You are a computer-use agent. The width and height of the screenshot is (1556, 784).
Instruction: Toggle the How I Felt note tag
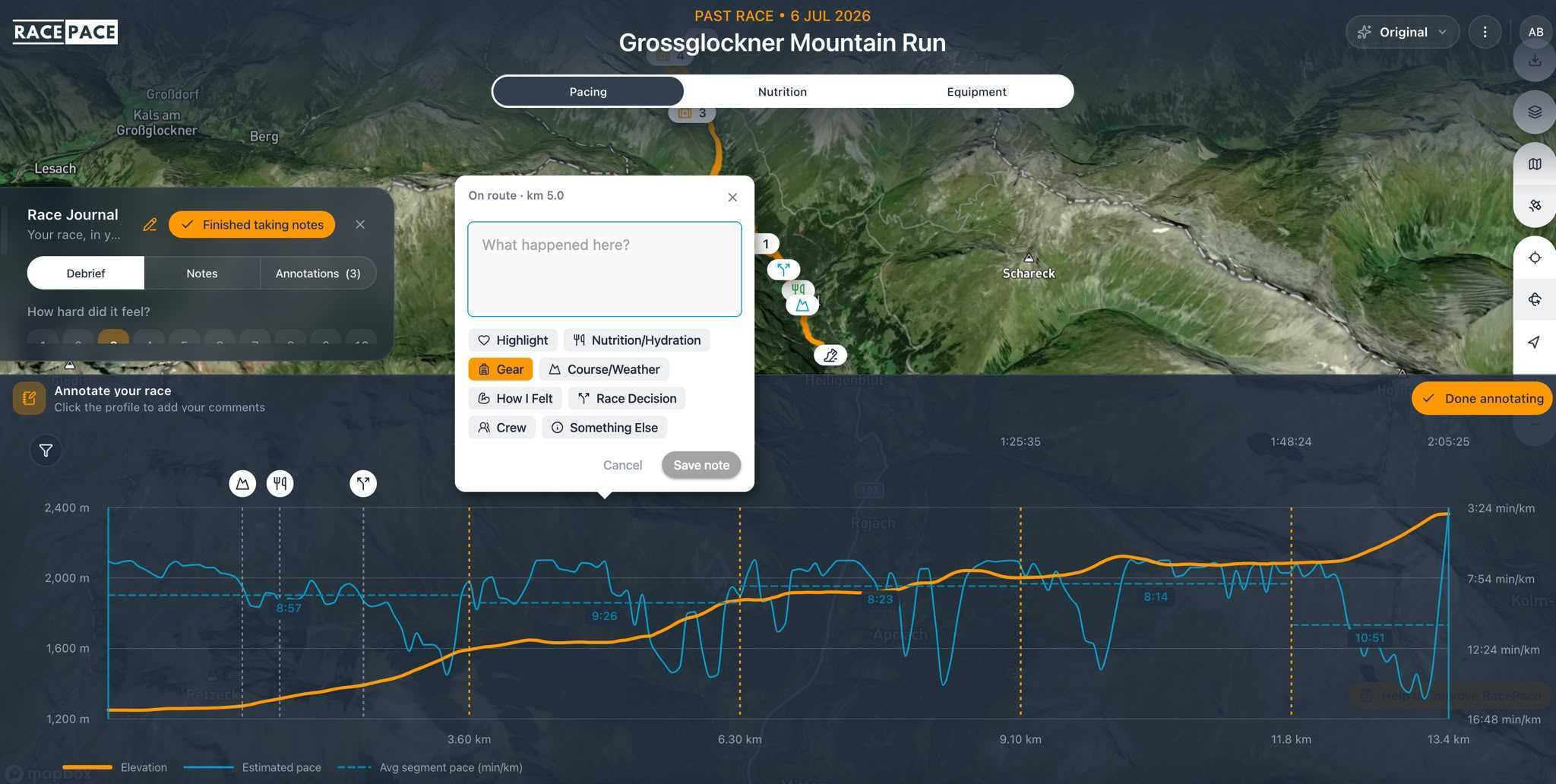tap(515, 398)
